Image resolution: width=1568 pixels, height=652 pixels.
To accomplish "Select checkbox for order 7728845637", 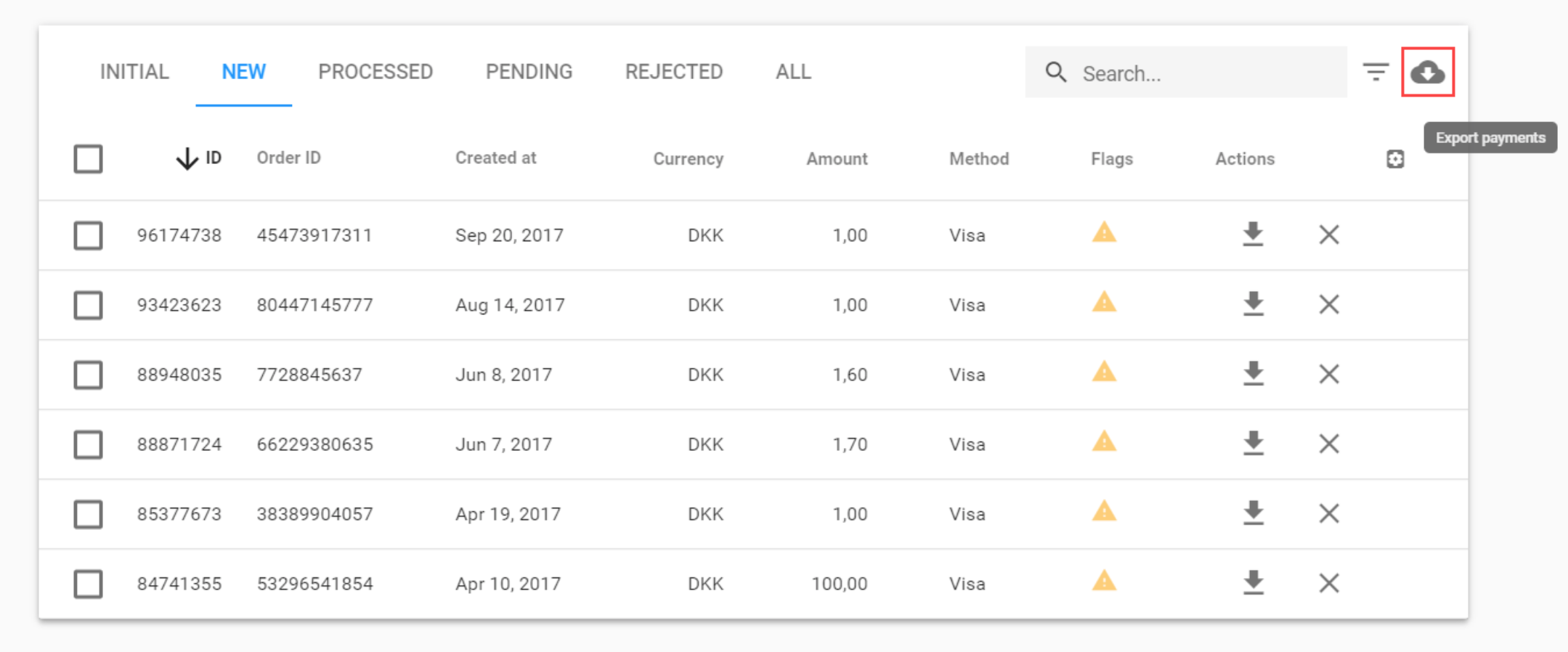I will pyautogui.click(x=88, y=375).
